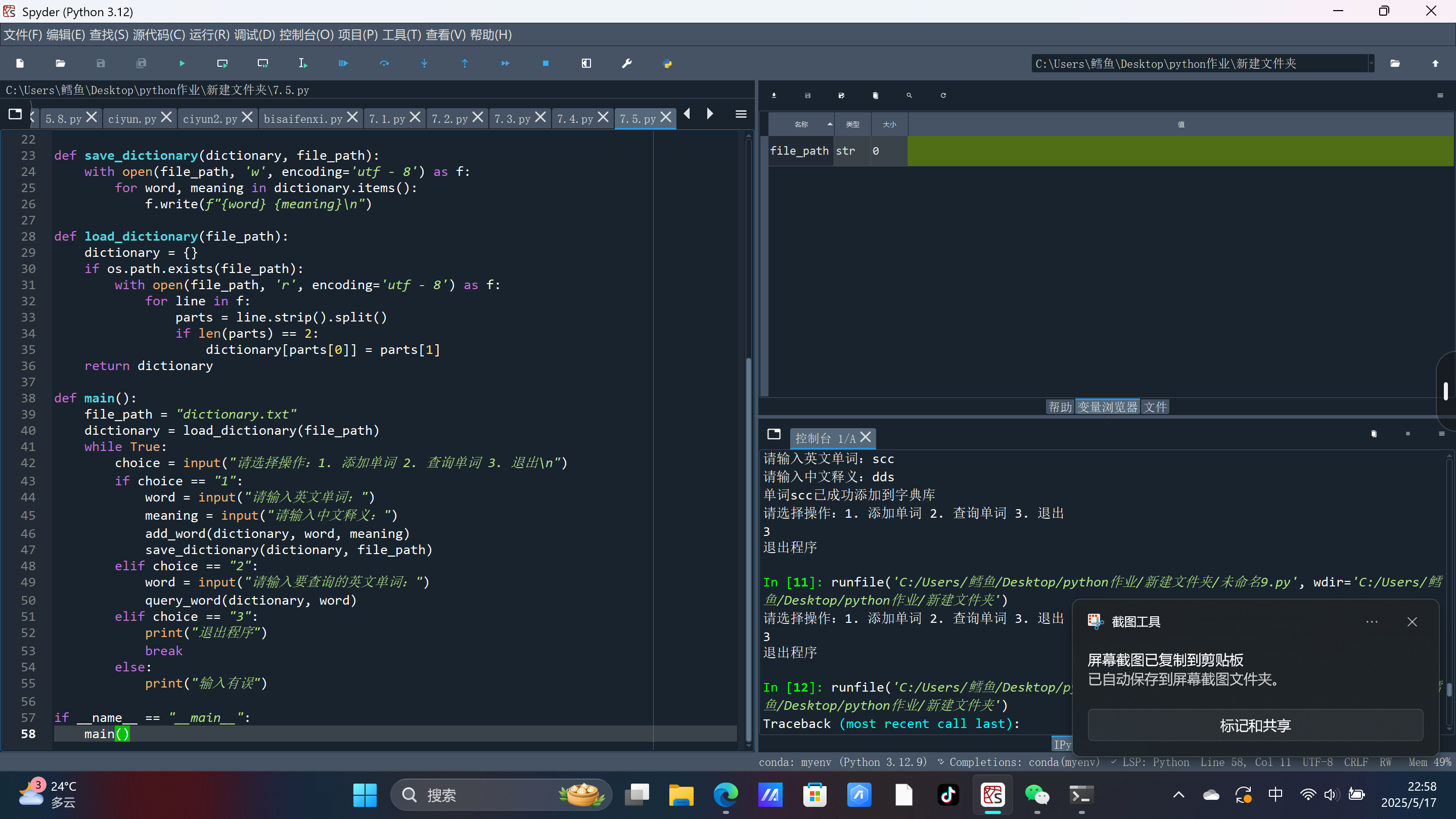Click Remove all variables trash icon
The width and height of the screenshot is (1456, 819).
point(875,96)
